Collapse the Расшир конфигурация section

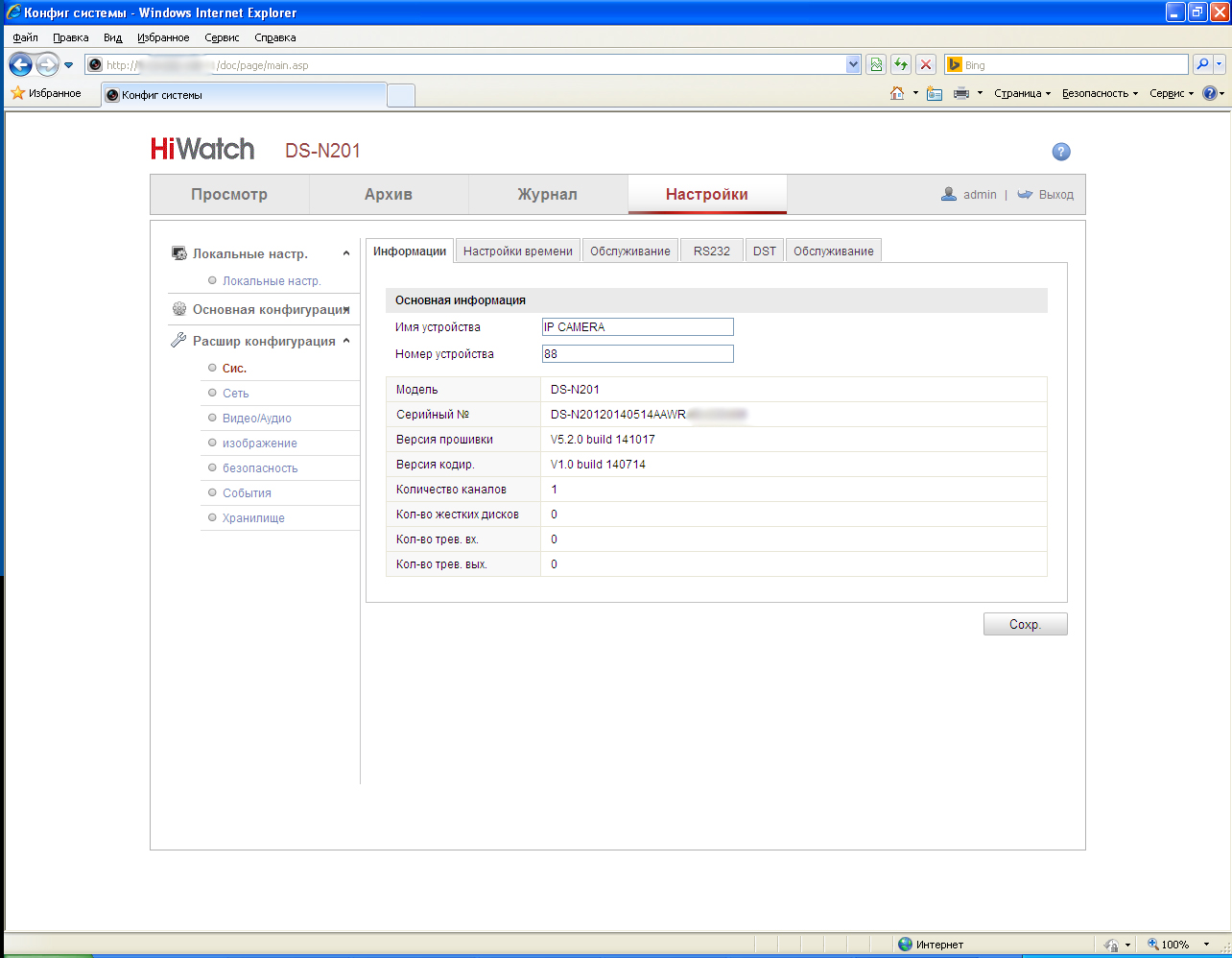click(x=346, y=341)
